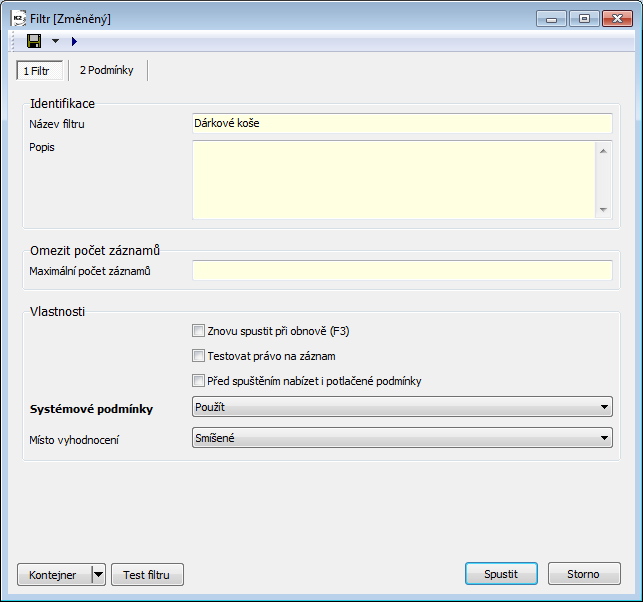Click the Maximální počet záznamů field
The height and width of the screenshot is (602, 643).
(401, 271)
